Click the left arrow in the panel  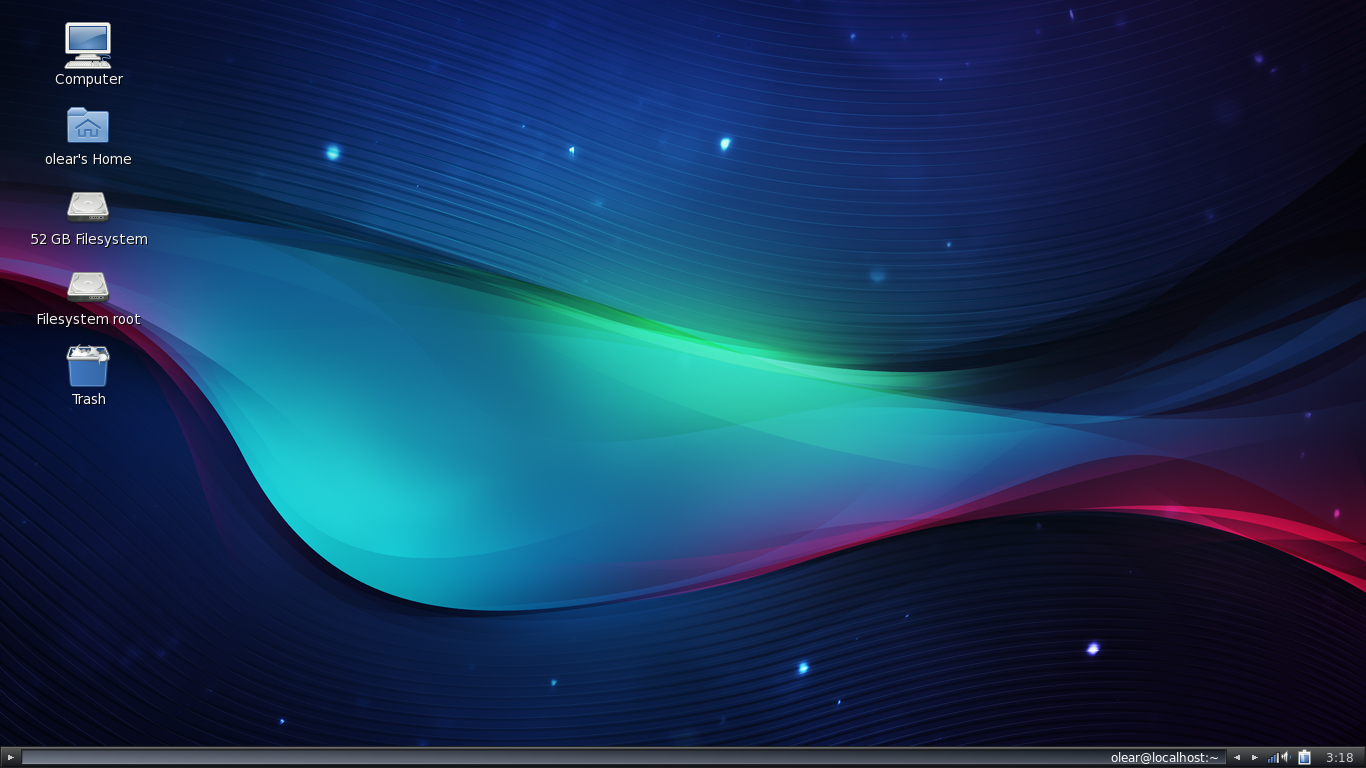(x=1237, y=758)
